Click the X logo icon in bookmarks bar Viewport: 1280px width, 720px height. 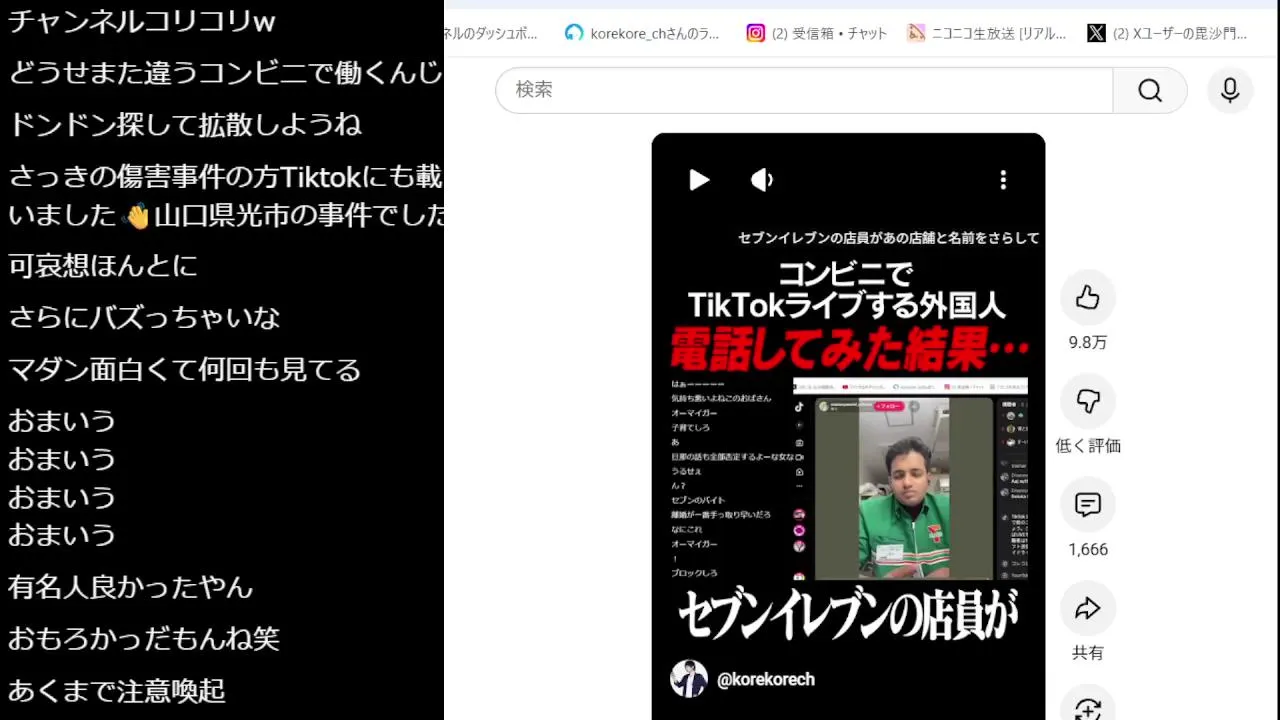point(1096,33)
